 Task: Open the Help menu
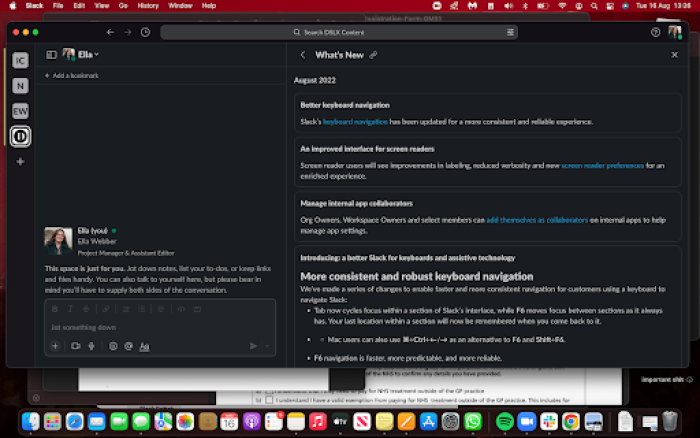pyautogui.click(x=209, y=6)
